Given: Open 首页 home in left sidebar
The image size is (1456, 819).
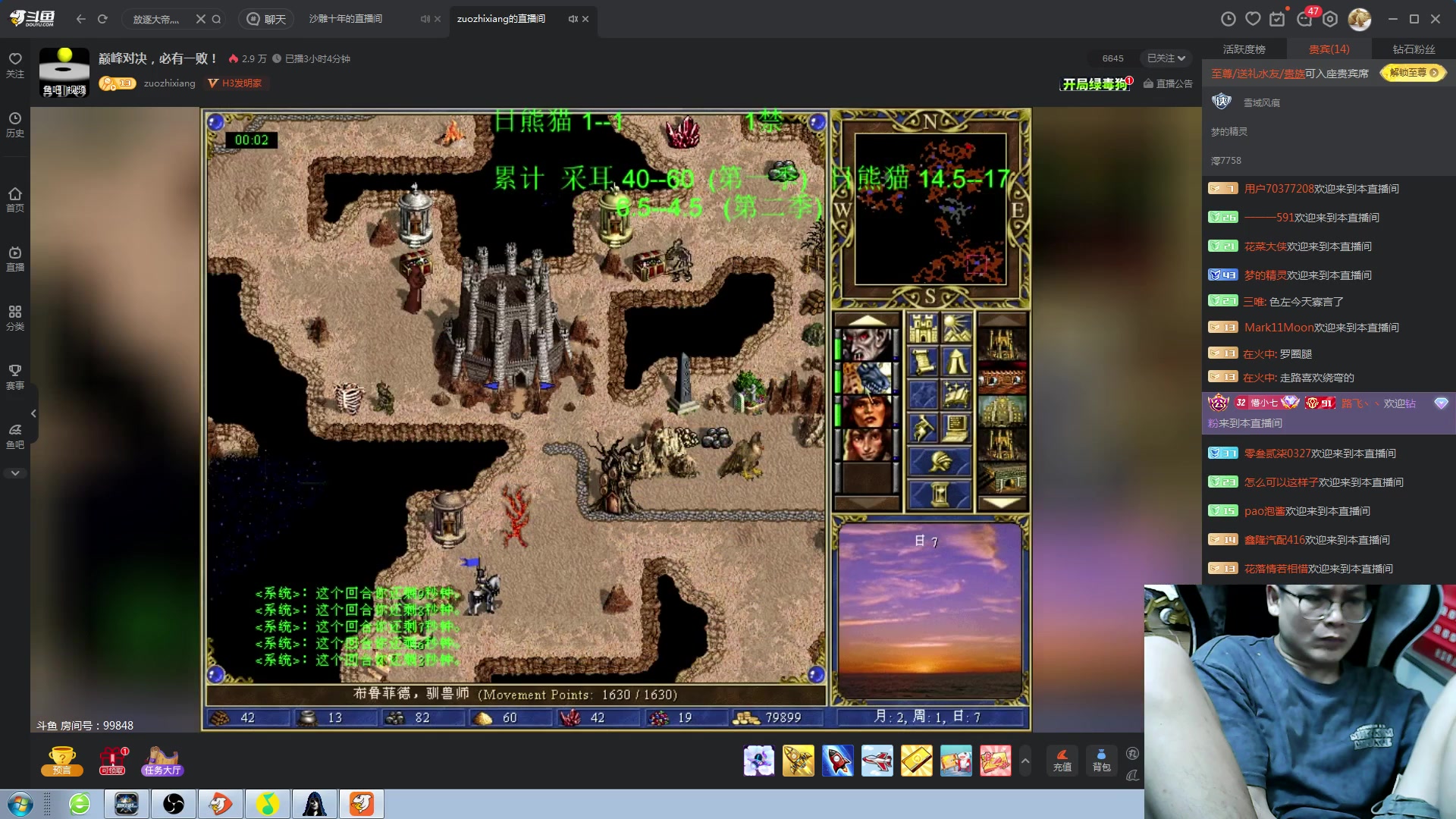Looking at the screenshot, I should (15, 199).
